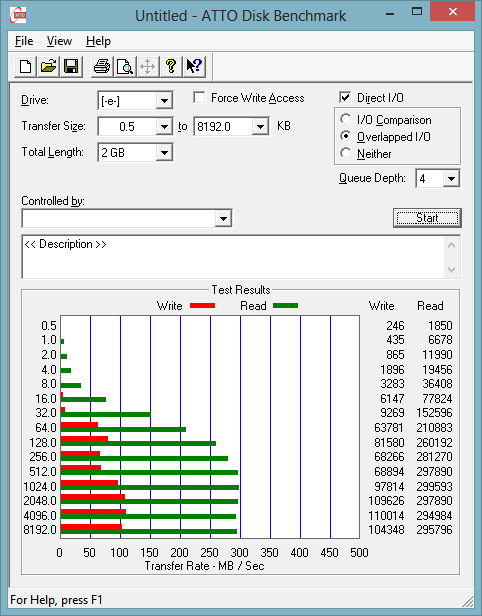Screen dimensions: 482x616
Task: Click the New document toolbar icon
Action: (x=26, y=66)
